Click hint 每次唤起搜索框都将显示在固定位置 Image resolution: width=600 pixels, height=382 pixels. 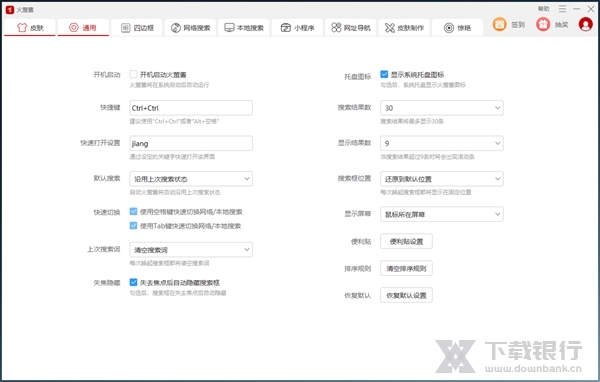pos(426,192)
